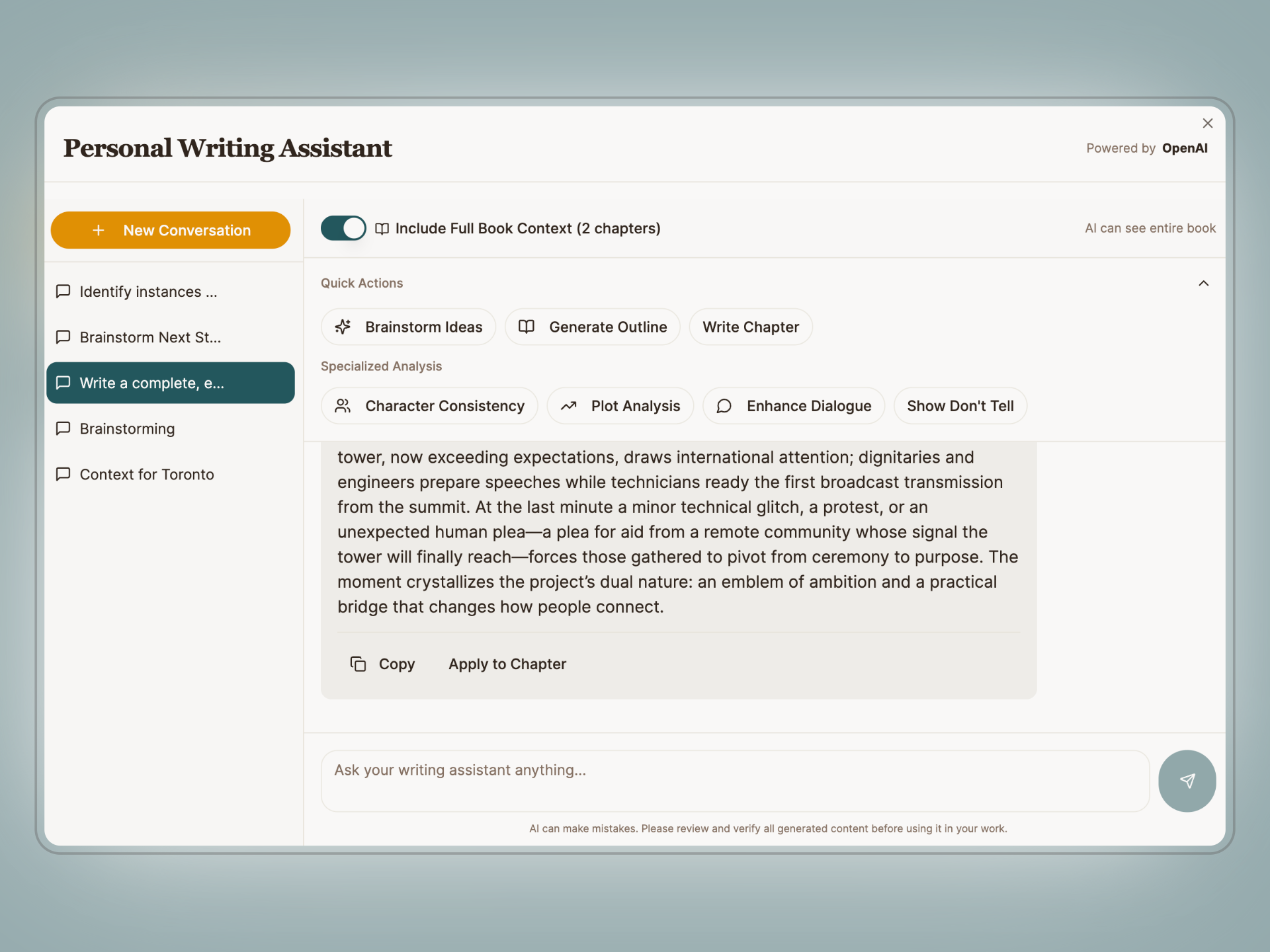This screenshot has height=952, width=1270.
Task: Select the Brainstorm Ideas sparkle icon
Action: tap(343, 327)
